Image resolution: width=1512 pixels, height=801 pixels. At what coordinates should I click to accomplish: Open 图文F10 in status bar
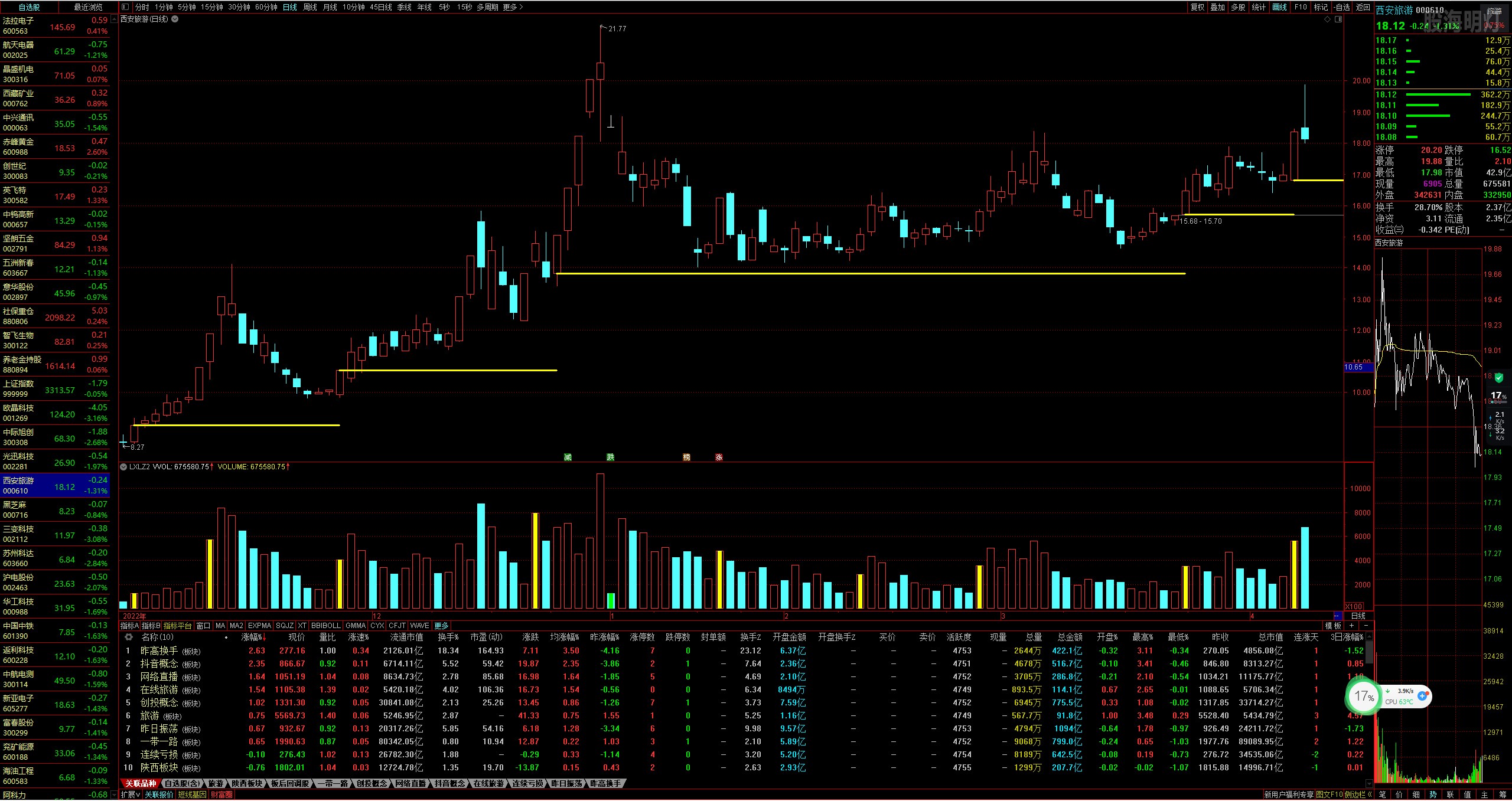coord(1329,795)
